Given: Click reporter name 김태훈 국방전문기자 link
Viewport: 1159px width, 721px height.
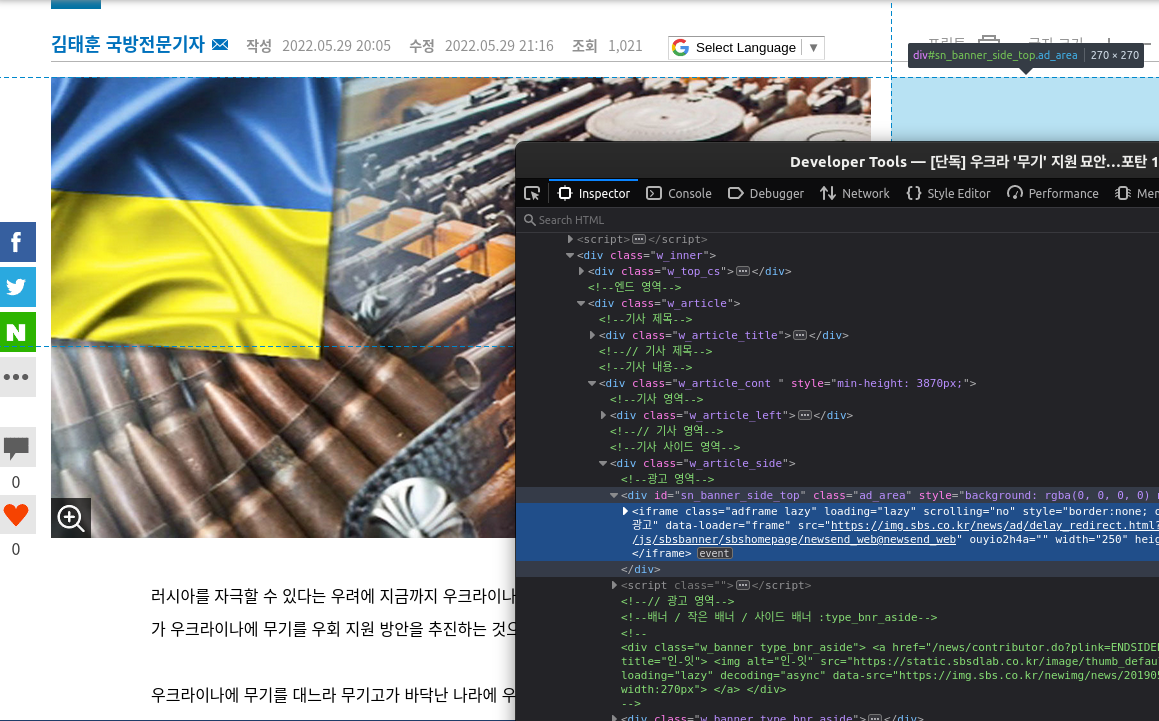Looking at the screenshot, I should (x=128, y=44).
